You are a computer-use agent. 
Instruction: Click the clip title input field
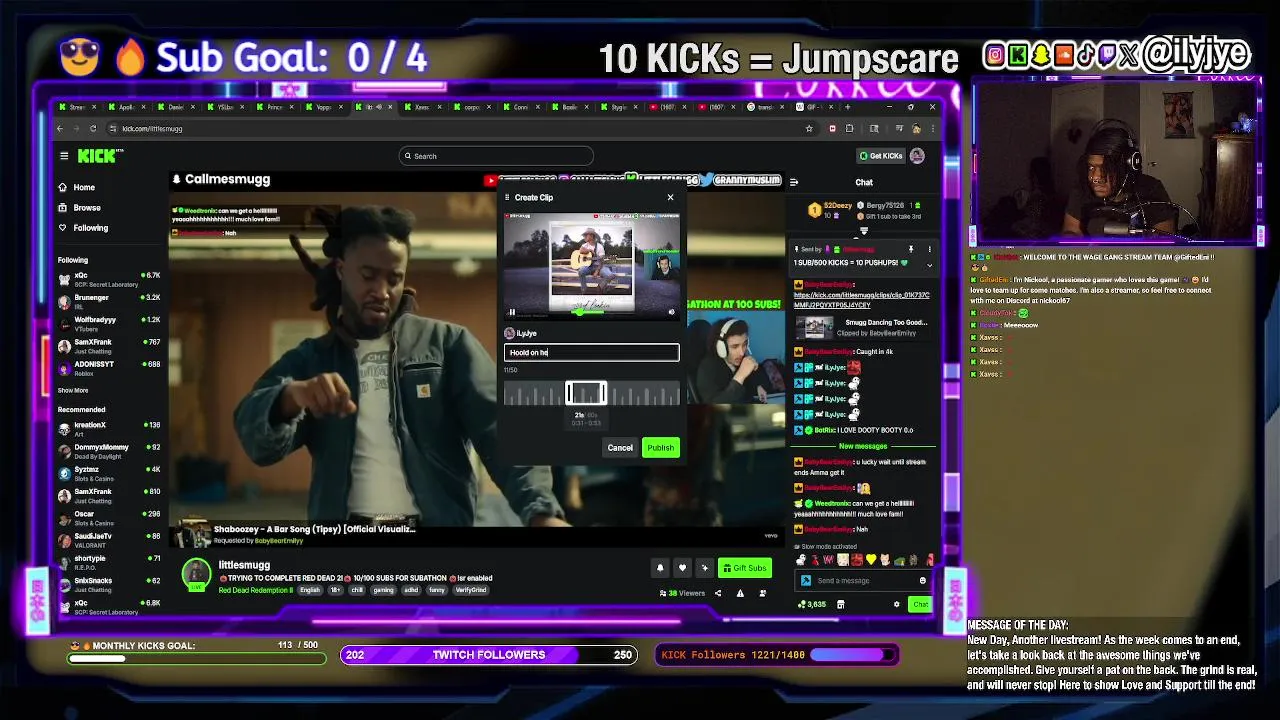point(591,352)
